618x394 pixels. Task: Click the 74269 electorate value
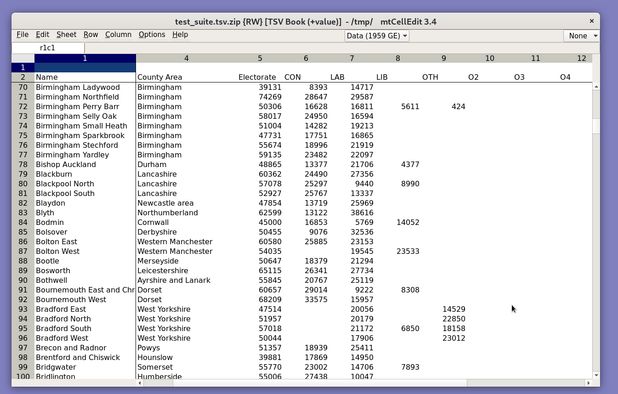click(260, 97)
